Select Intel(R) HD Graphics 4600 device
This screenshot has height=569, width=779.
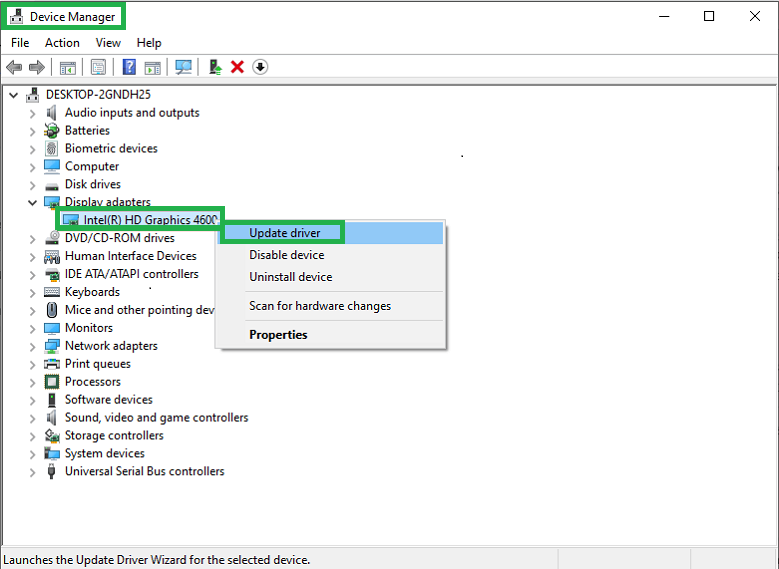151,220
